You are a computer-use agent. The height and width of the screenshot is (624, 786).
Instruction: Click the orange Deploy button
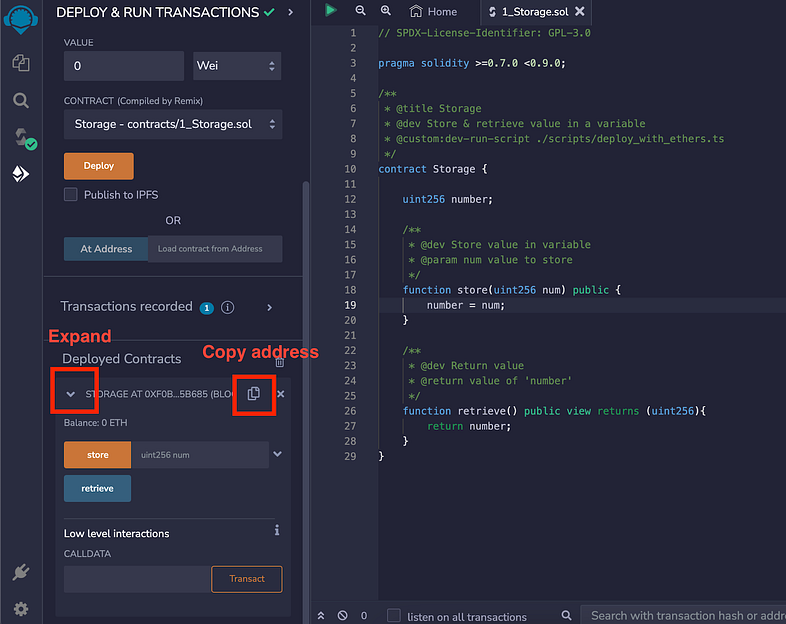[x=99, y=166]
